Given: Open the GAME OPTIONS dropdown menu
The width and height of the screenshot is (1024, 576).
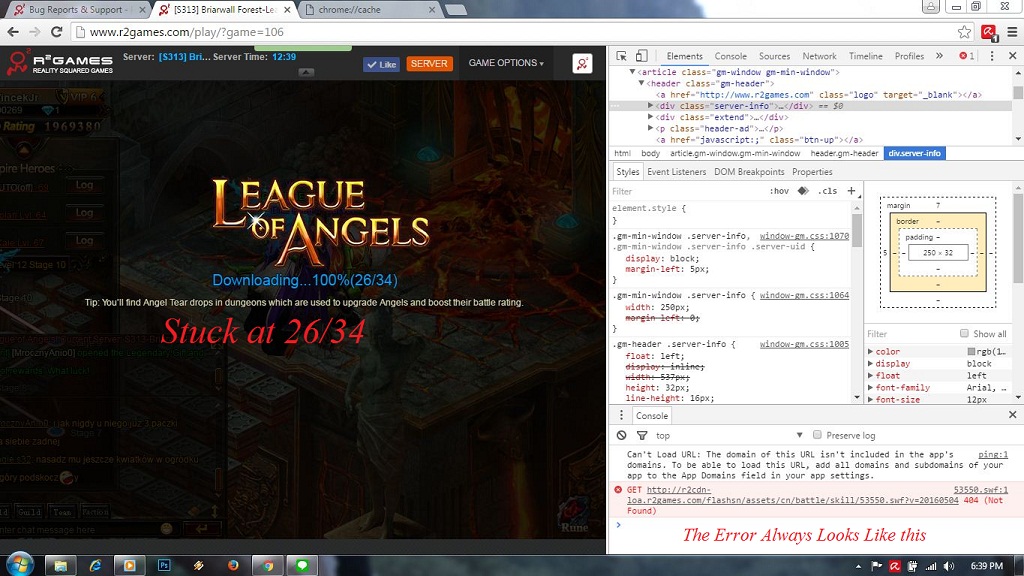Looking at the screenshot, I should pos(506,63).
